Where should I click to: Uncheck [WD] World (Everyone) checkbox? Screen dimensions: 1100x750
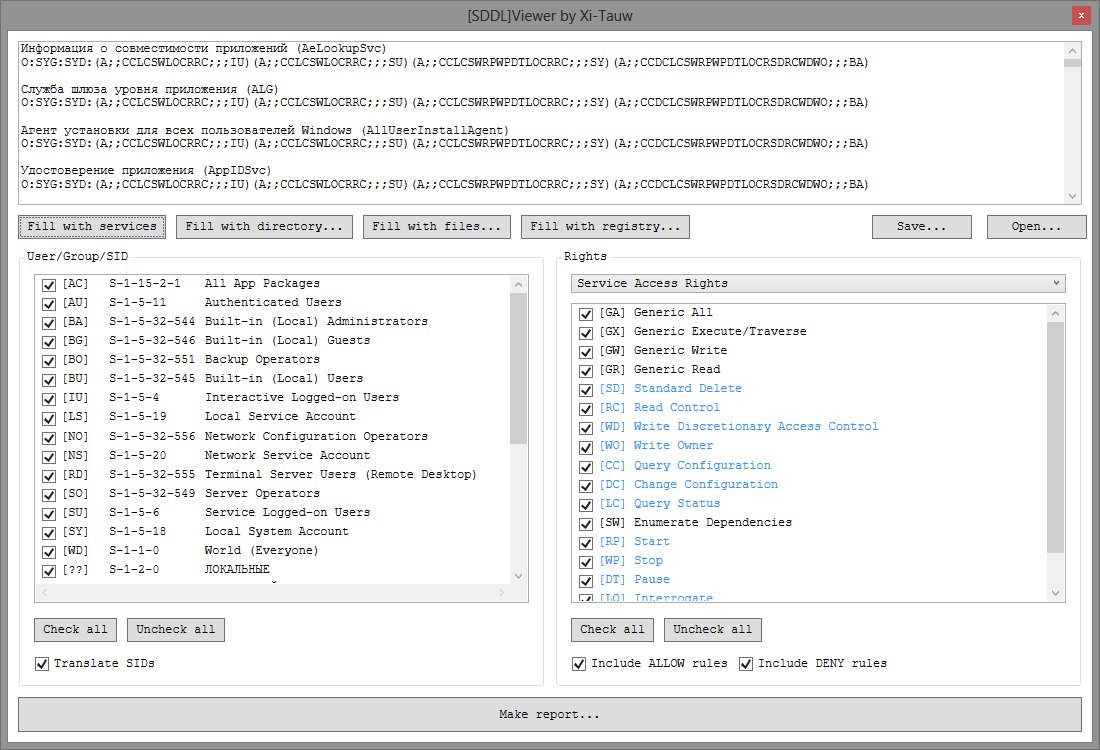point(48,551)
